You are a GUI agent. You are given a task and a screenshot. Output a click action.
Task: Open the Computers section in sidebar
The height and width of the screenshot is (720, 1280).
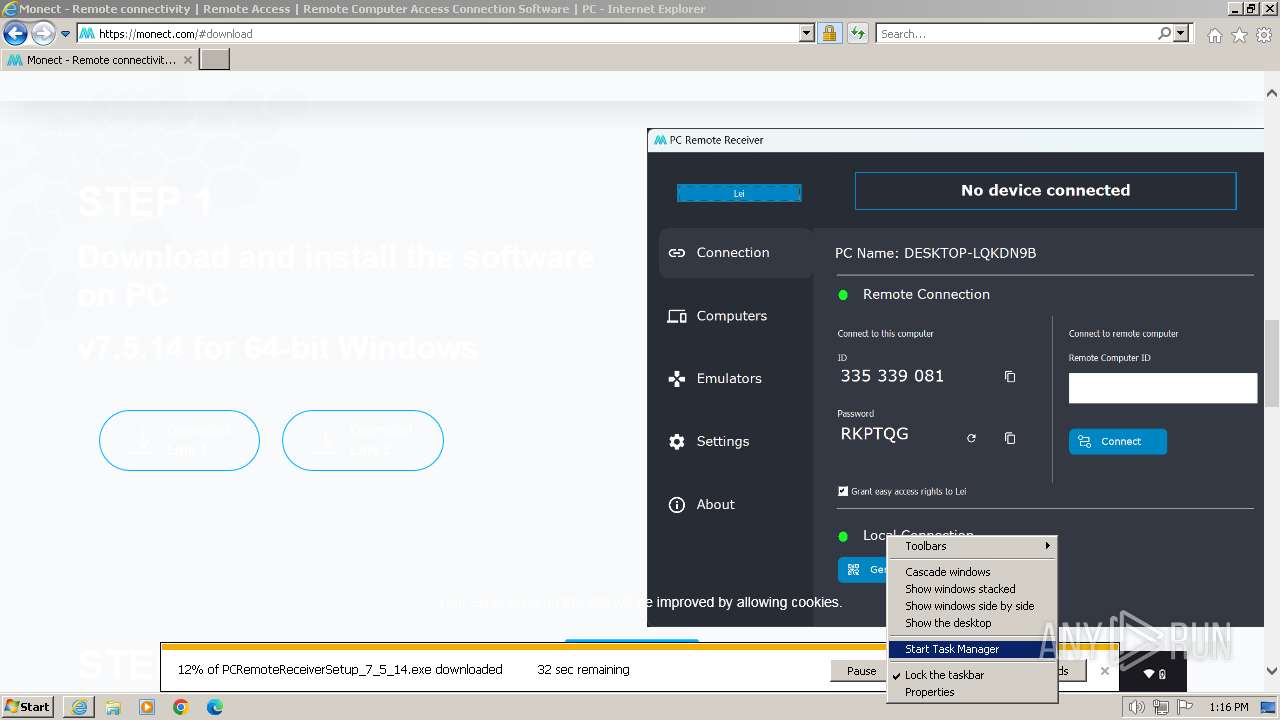click(x=735, y=316)
